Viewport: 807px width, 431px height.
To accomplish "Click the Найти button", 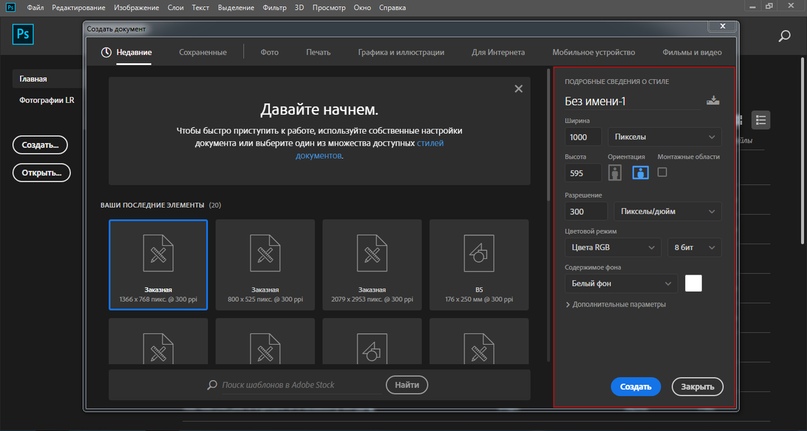I will (407, 385).
